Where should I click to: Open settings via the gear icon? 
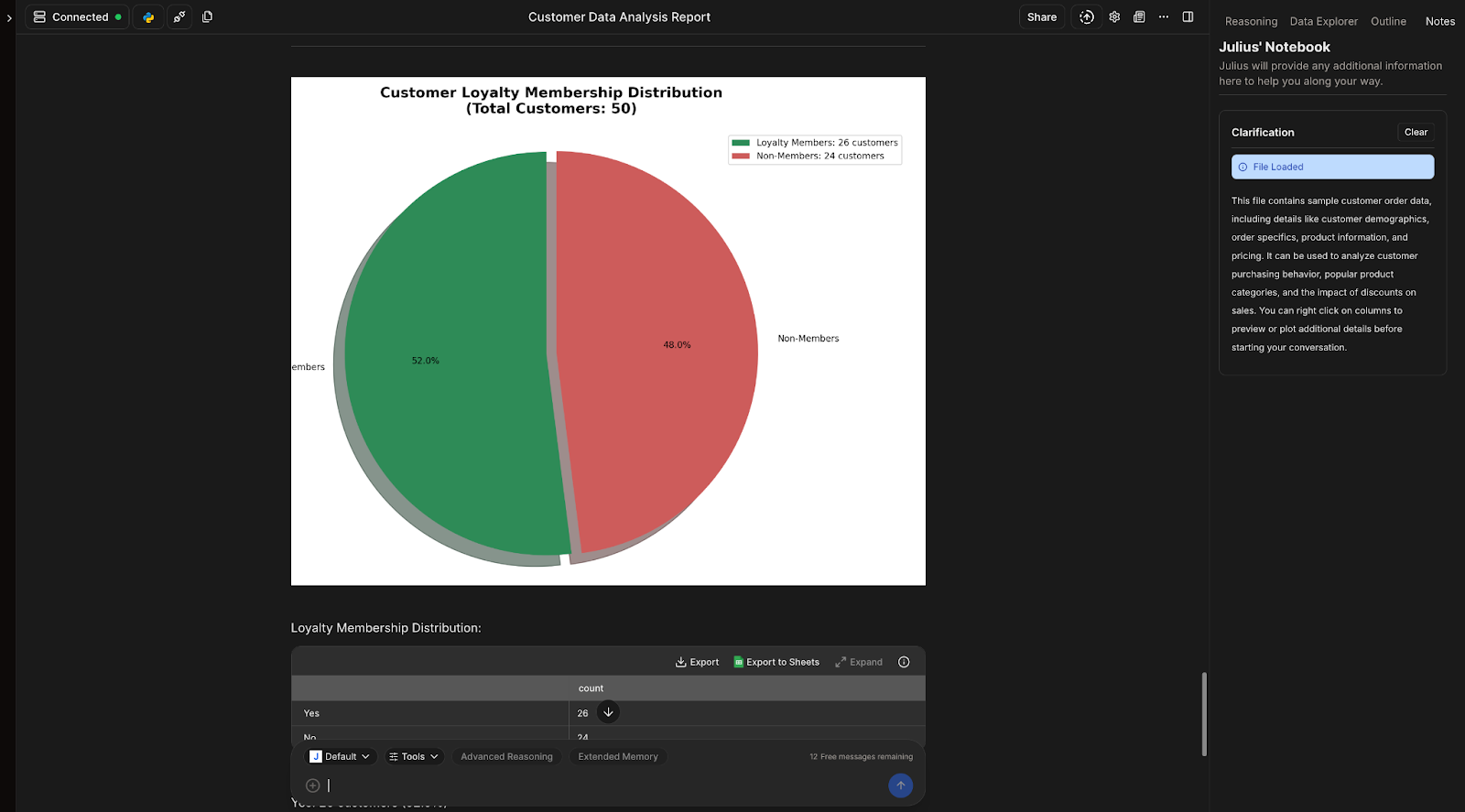pos(1114,17)
